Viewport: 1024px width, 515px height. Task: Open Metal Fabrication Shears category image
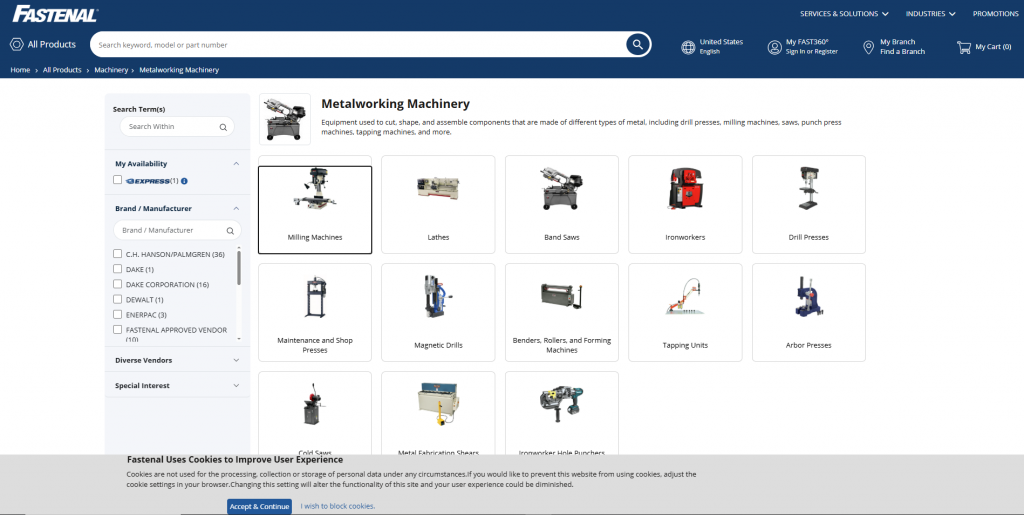(438, 404)
